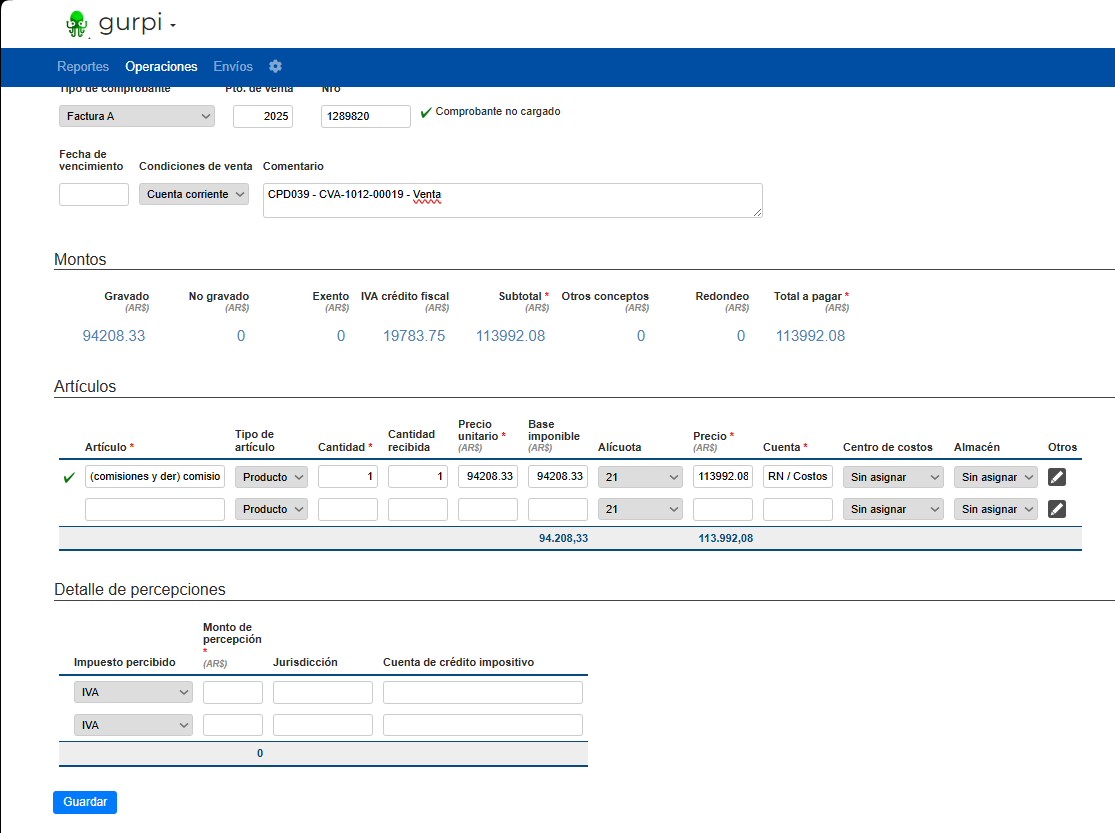Open Centro de costos dropdown in empty row

(893, 509)
